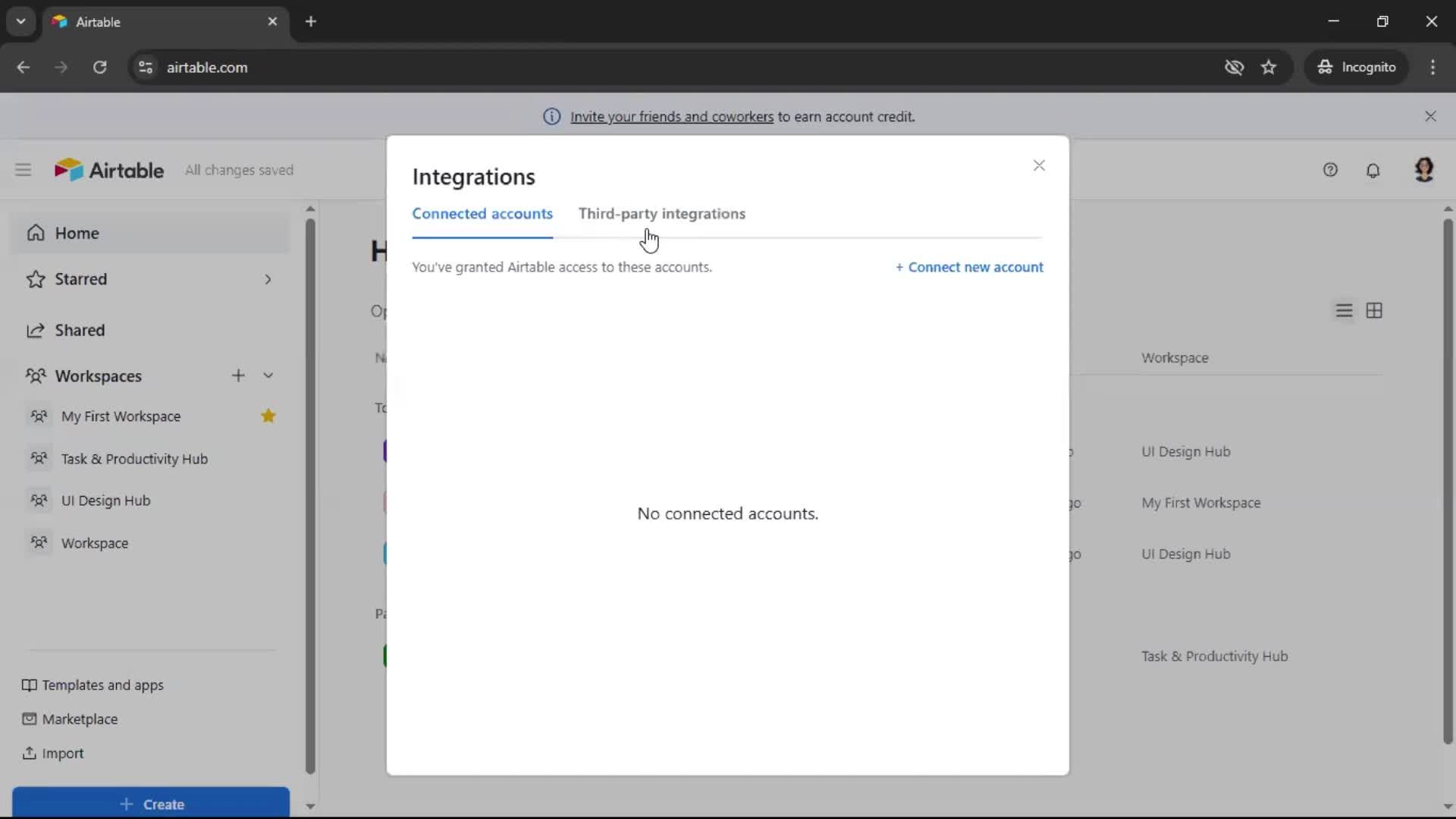
Task: Add a new workspace with plus icon
Action: click(238, 375)
